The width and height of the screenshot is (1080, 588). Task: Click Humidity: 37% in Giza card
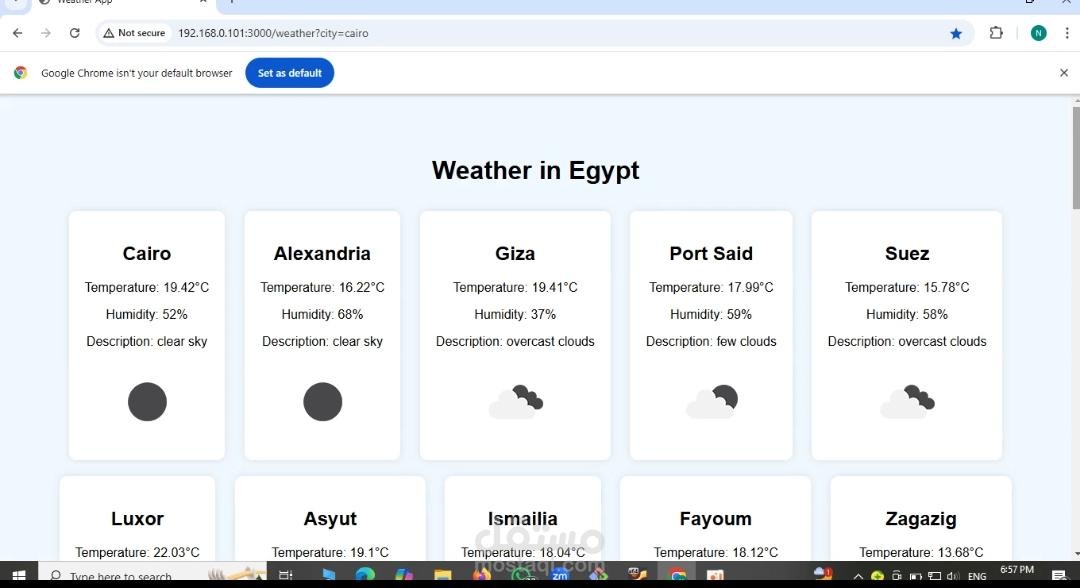[x=515, y=314]
